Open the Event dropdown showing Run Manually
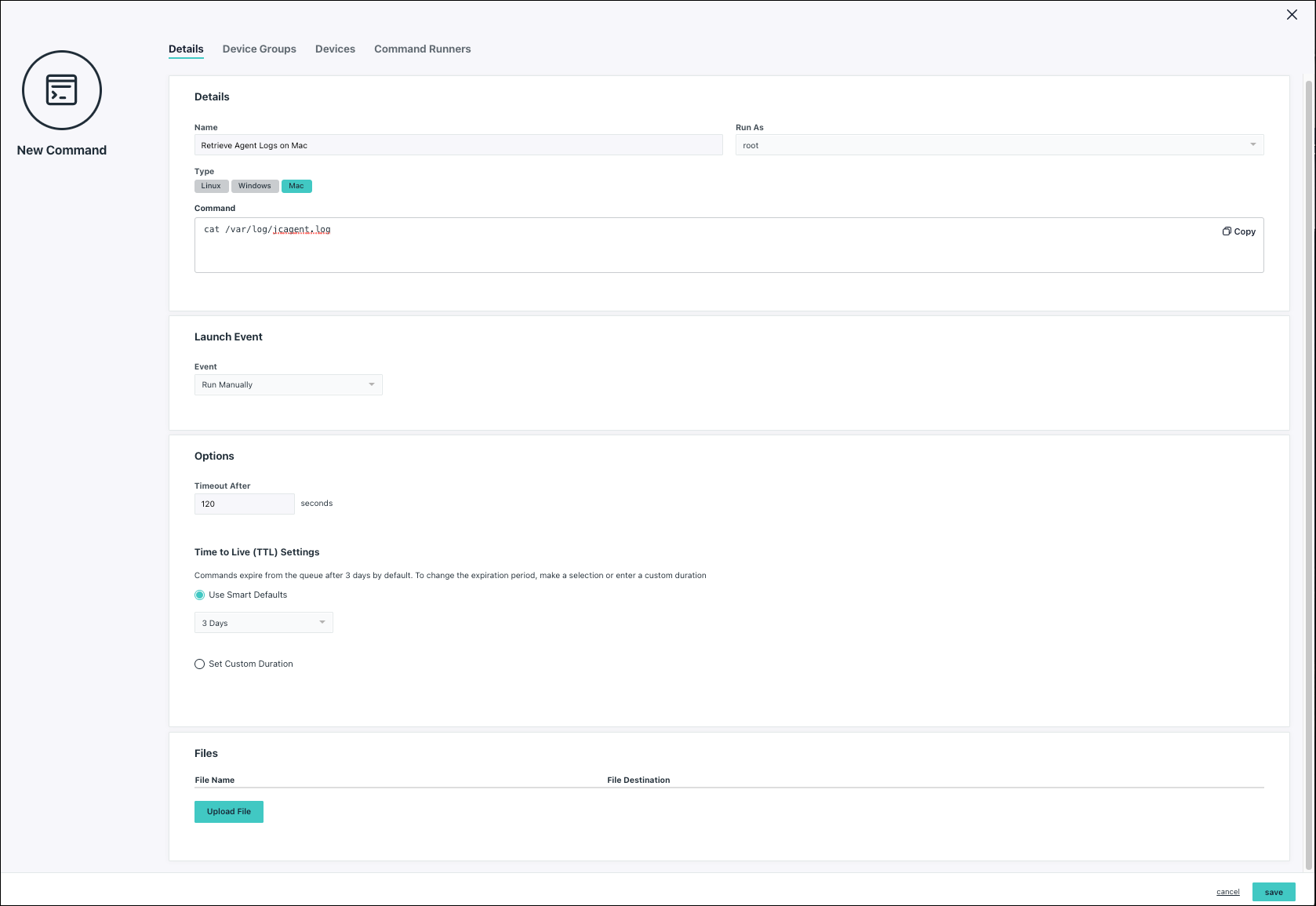 point(288,384)
